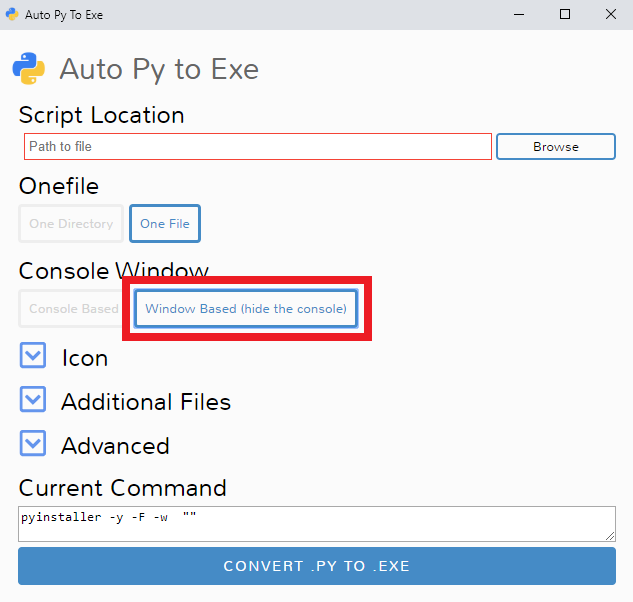Expand the Advanced section chevron
The width and height of the screenshot is (633, 602).
click(x=33, y=443)
